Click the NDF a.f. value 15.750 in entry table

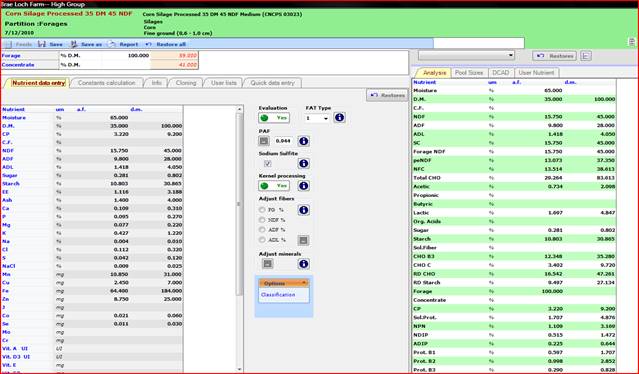point(119,151)
